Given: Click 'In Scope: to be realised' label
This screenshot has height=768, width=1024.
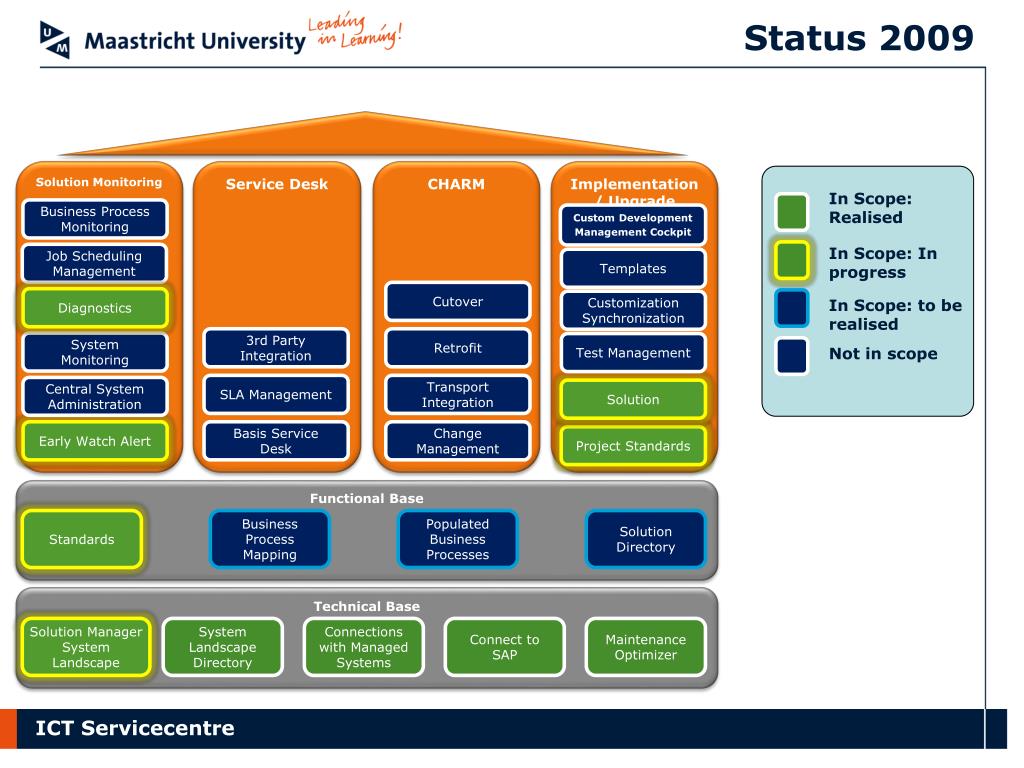Looking at the screenshot, I should pyautogui.click(x=895, y=315).
